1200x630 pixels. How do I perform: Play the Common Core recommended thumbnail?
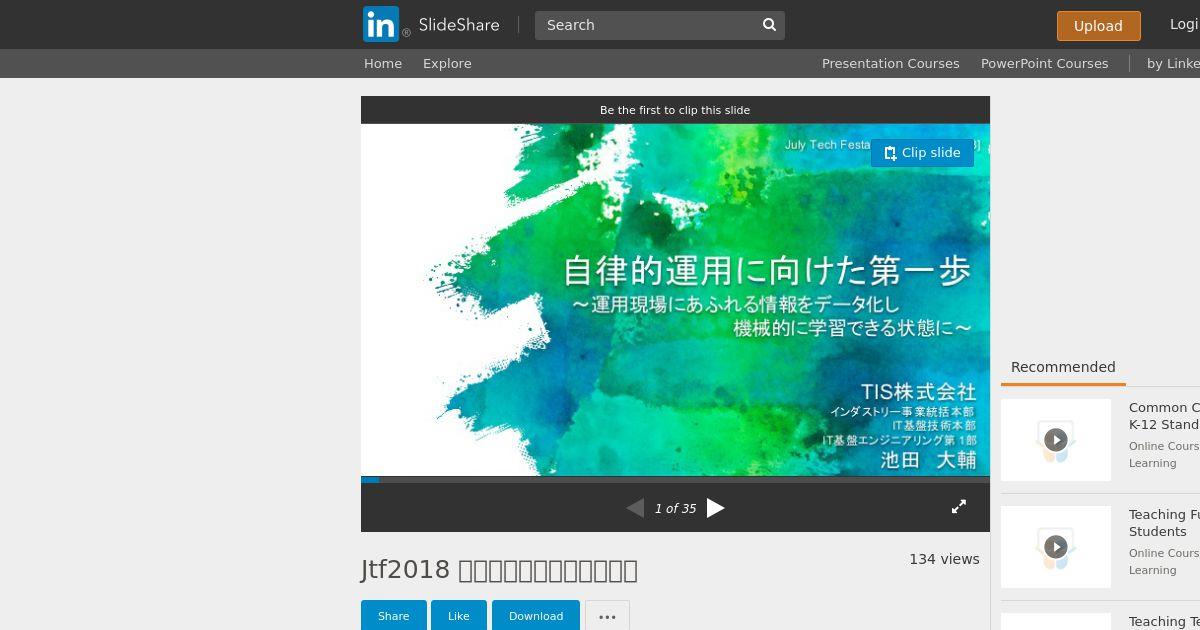pyautogui.click(x=1056, y=440)
